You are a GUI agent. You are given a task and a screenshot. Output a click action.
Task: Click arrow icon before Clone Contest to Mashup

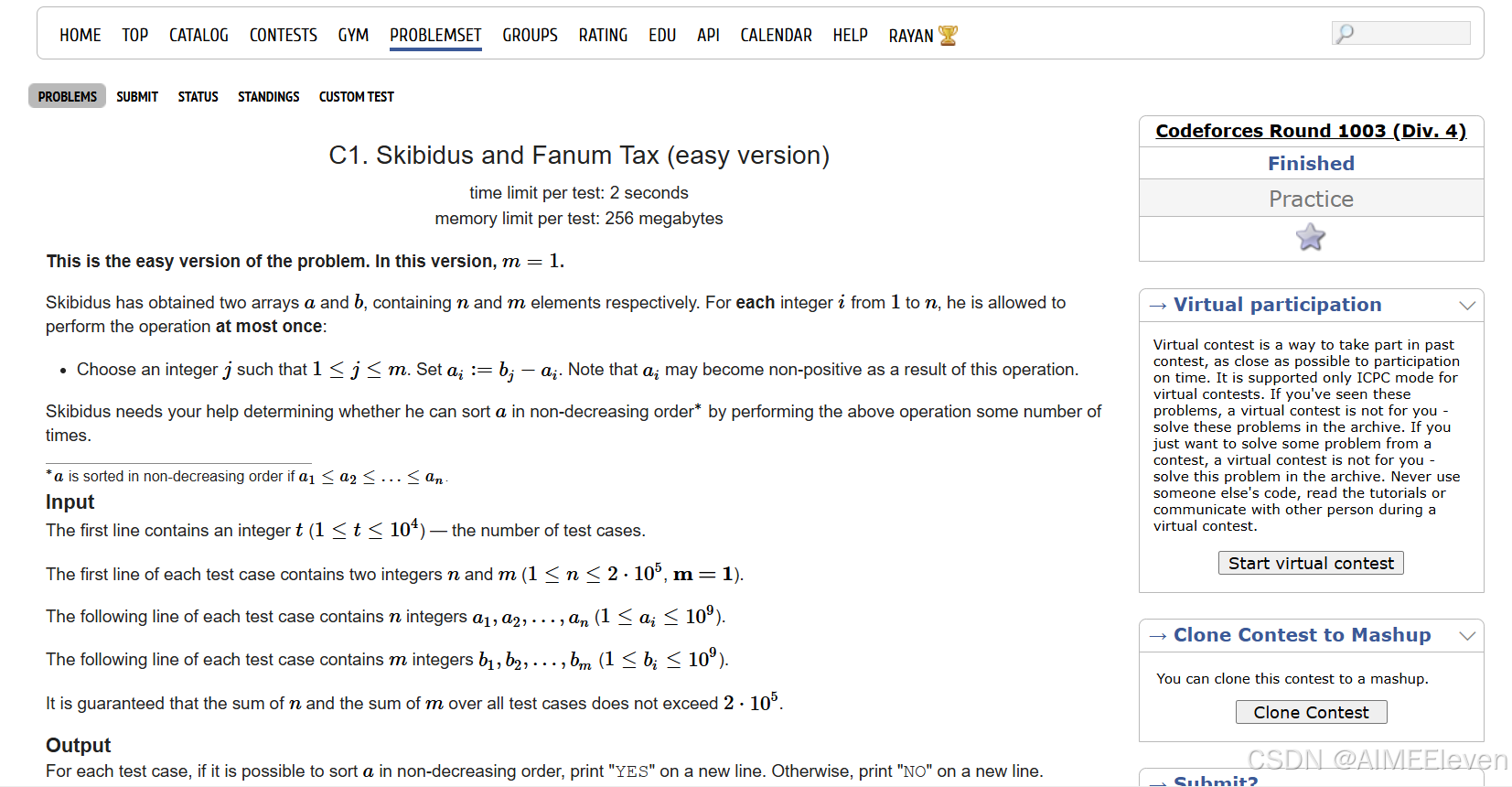(x=1158, y=636)
